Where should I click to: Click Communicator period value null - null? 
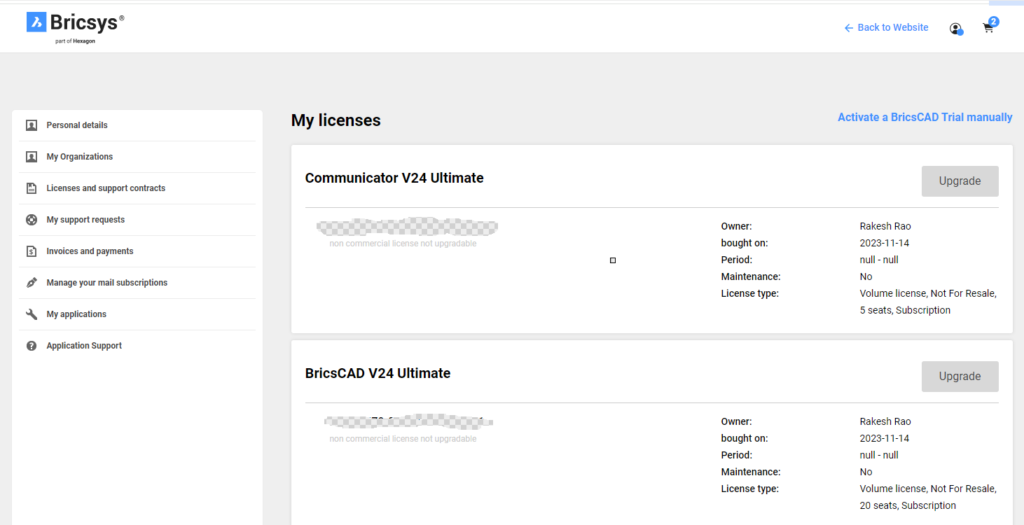coord(879,260)
